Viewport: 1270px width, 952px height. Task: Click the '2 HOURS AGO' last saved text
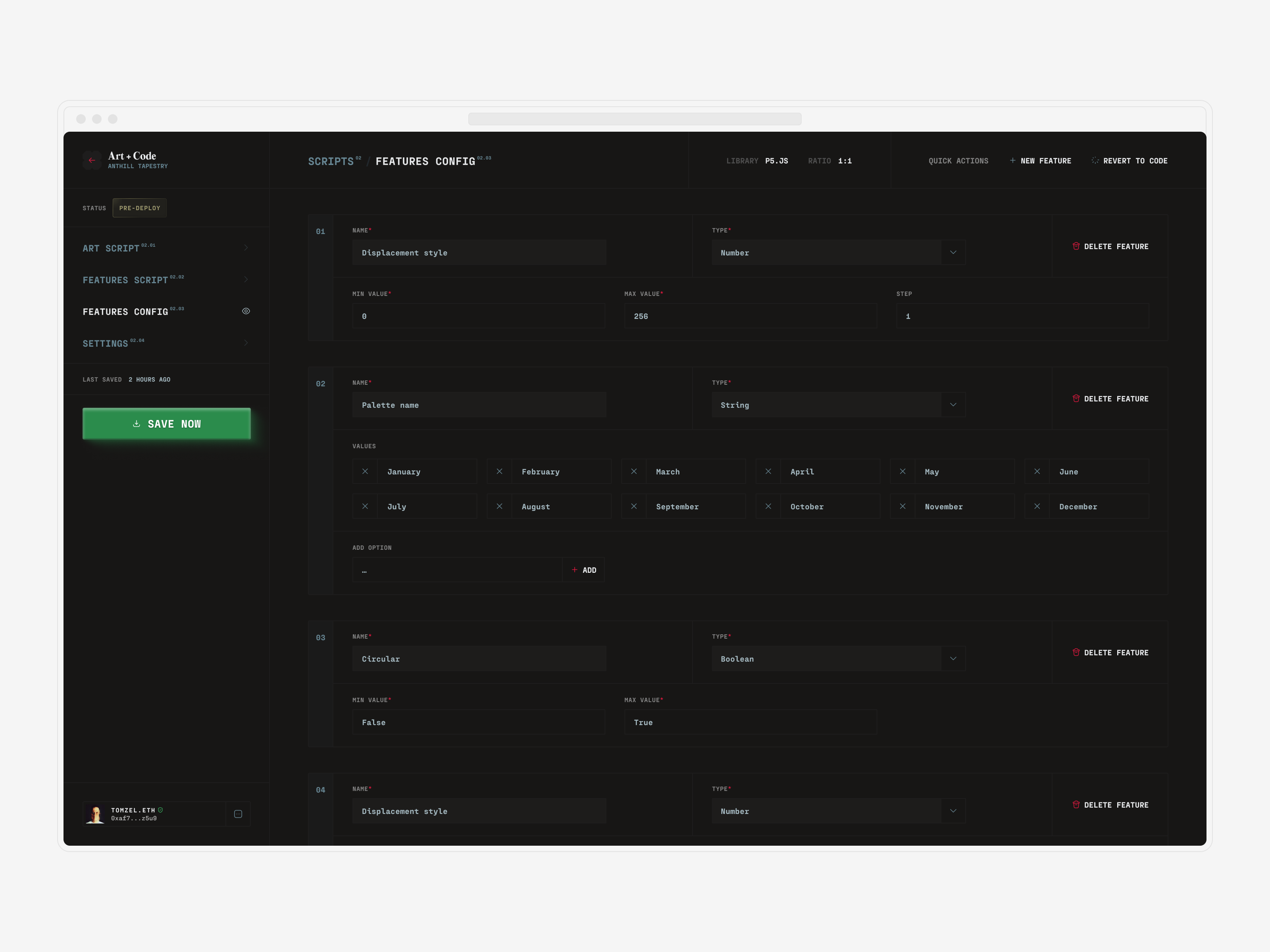149,379
